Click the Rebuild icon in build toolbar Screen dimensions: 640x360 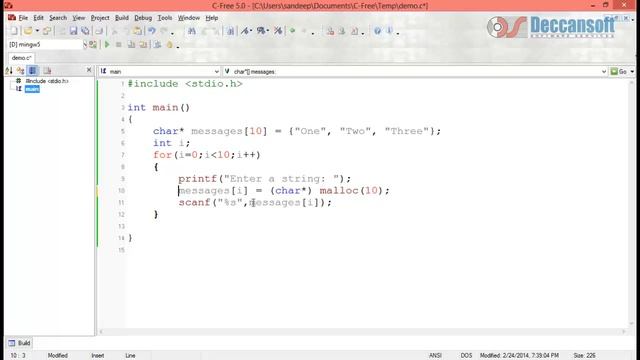point(143,44)
